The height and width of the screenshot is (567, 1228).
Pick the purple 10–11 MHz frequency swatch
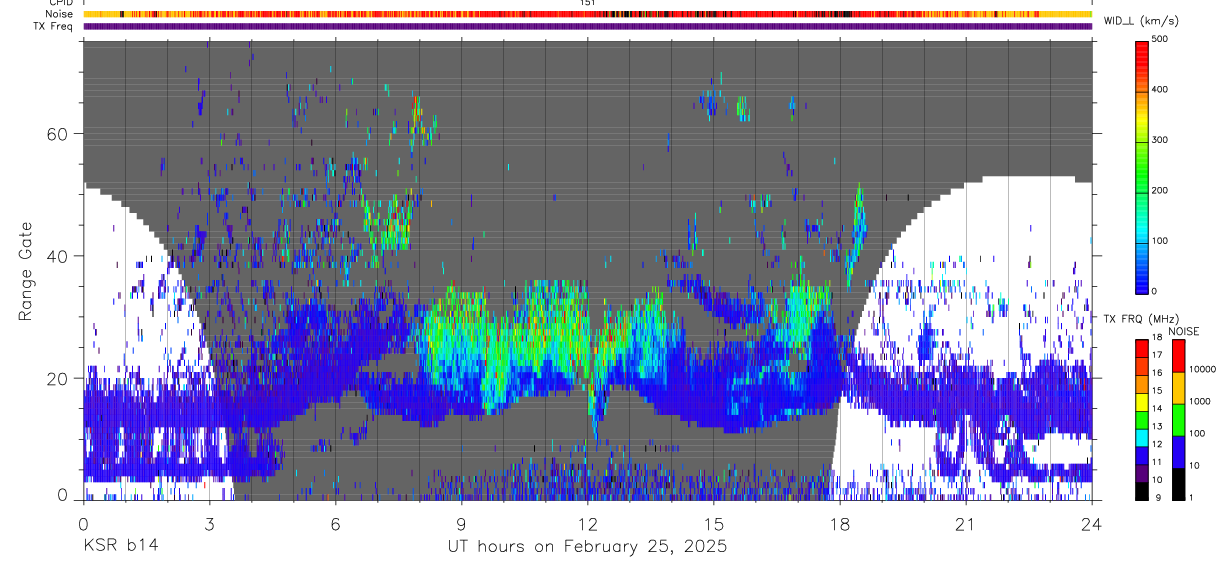tap(1141, 473)
